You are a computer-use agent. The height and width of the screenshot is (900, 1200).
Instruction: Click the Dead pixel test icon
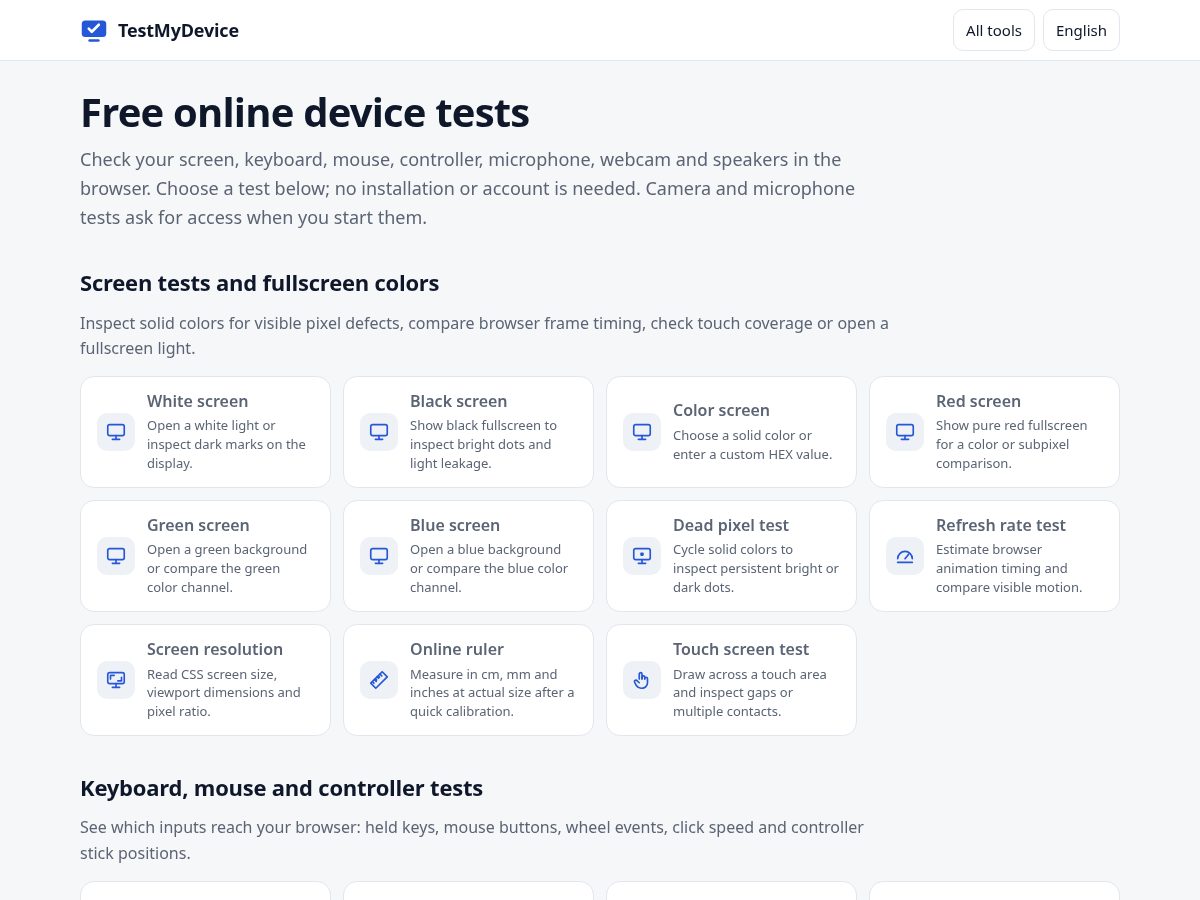pyautogui.click(x=642, y=556)
